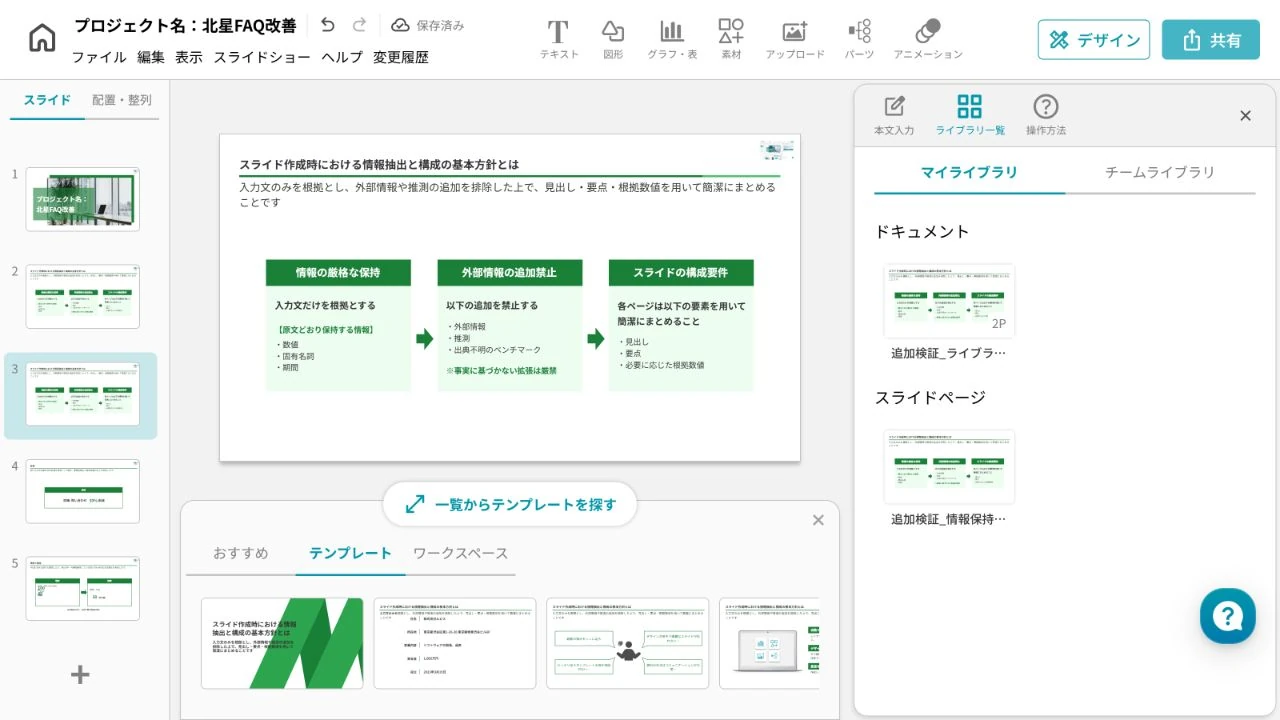Click the project title 北星FAQ改善
This screenshot has width=1280, height=720.
coord(185,25)
